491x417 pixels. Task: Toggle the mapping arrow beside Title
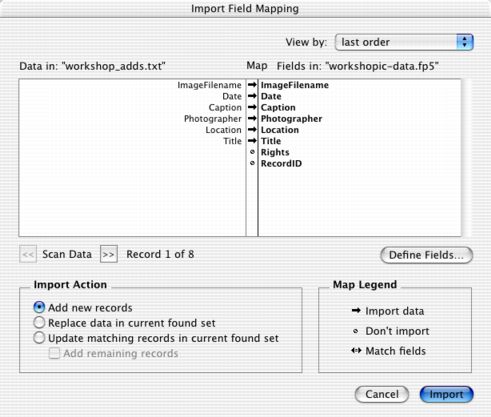(x=252, y=141)
